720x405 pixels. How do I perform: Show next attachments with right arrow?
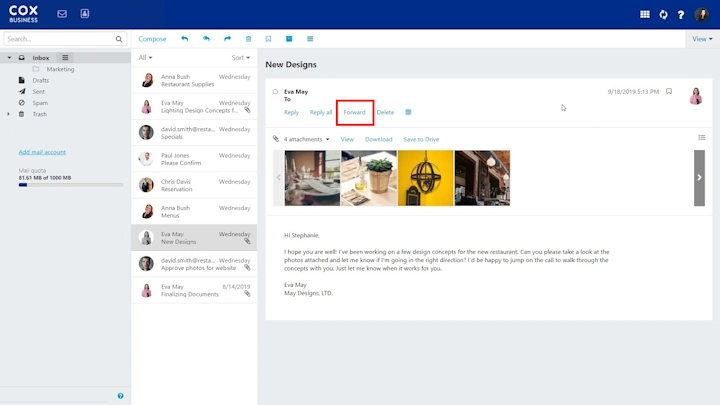pyautogui.click(x=699, y=178)
